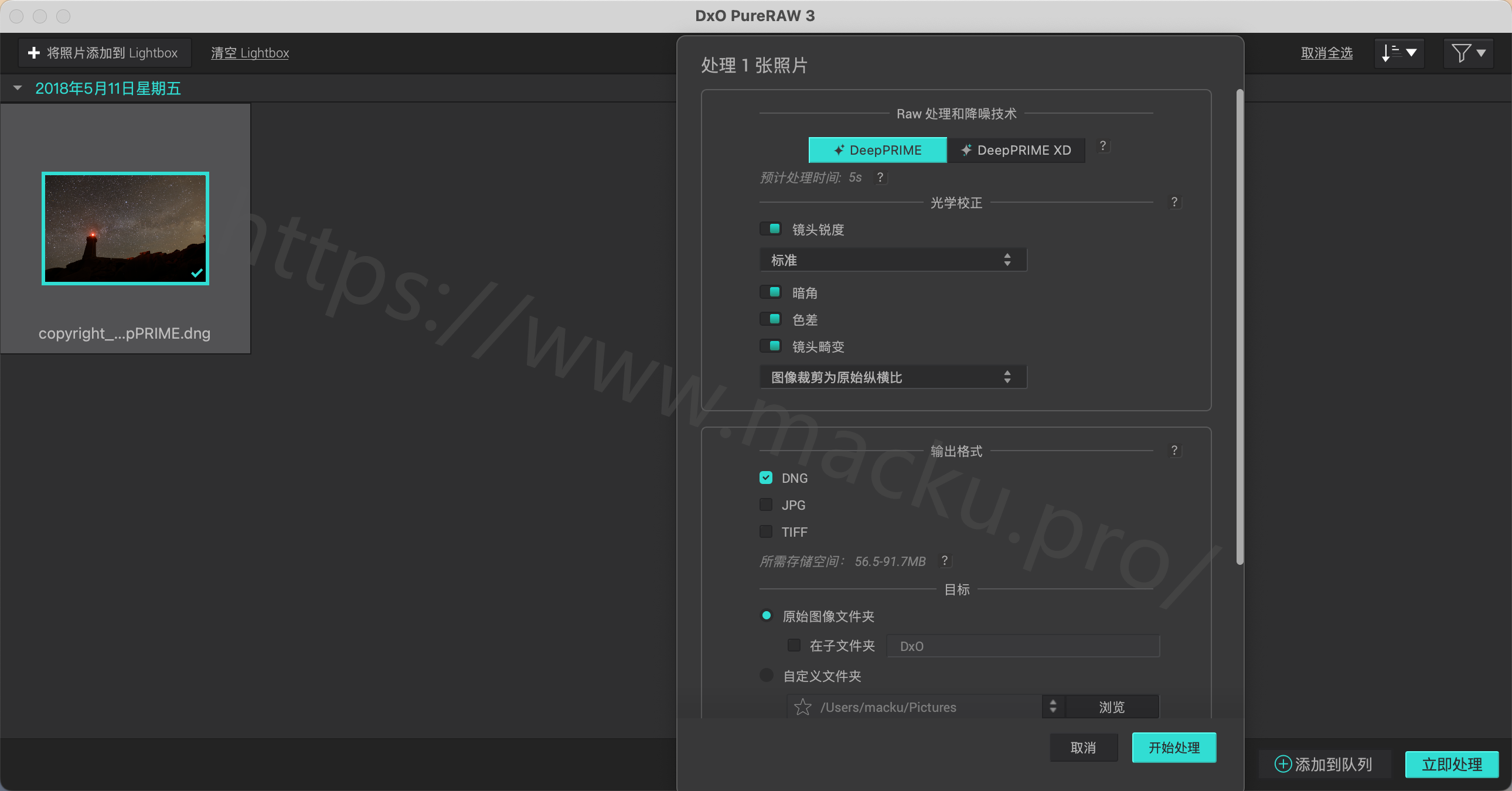Click the dialog's vertical scrollbar

[x=1239, y=327]
